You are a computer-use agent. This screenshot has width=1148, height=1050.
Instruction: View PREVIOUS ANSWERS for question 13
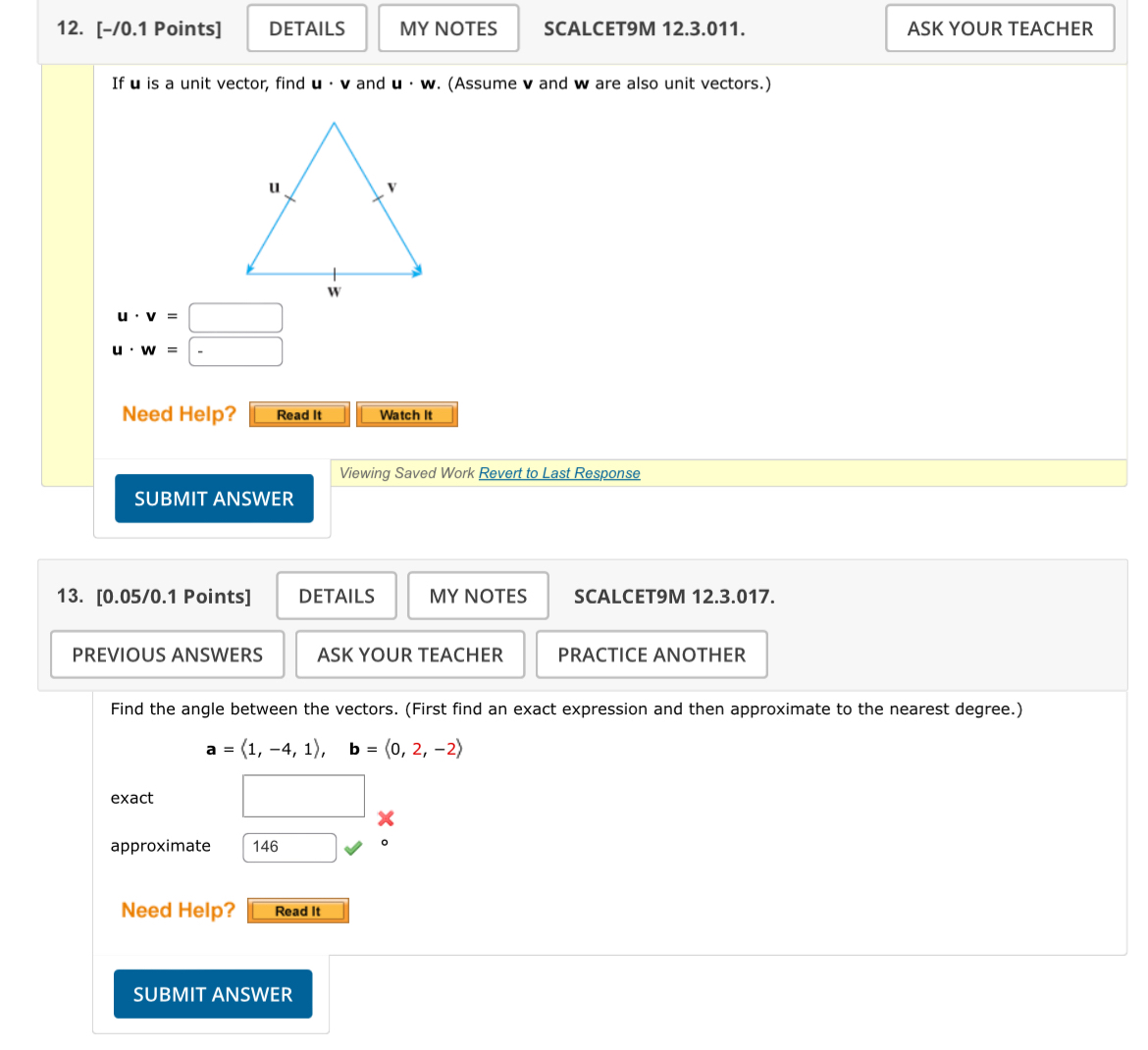tap(168, 655)
